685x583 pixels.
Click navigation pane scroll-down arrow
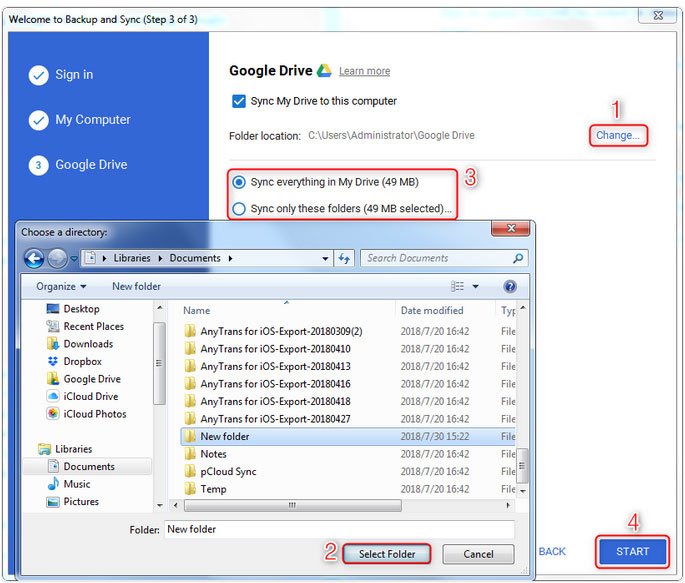coord(160,505)
